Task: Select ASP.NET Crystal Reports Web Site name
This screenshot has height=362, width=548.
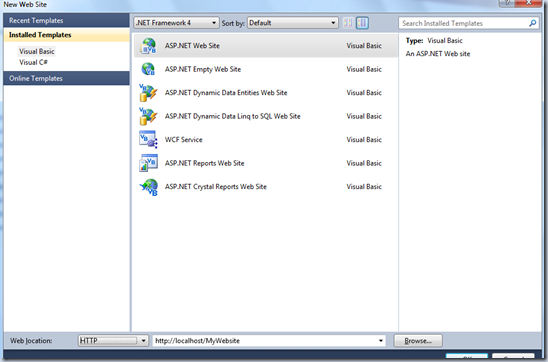Action: point(216,187)
